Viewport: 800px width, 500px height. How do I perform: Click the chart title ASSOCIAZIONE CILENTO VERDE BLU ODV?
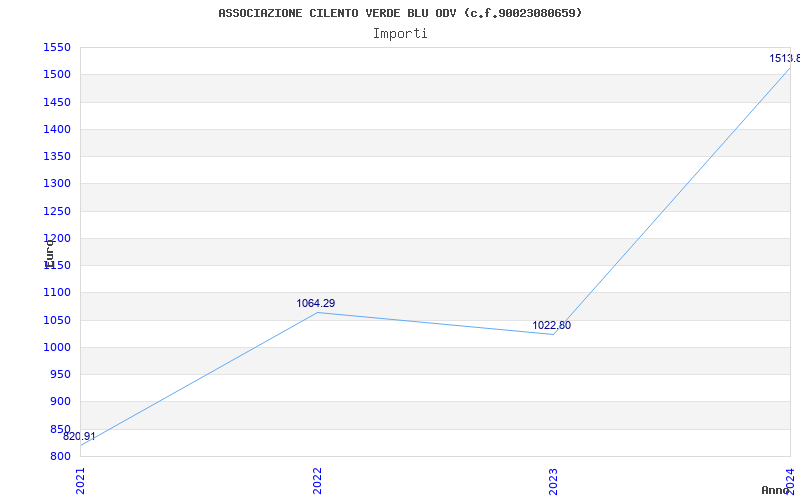pos(400,13)
